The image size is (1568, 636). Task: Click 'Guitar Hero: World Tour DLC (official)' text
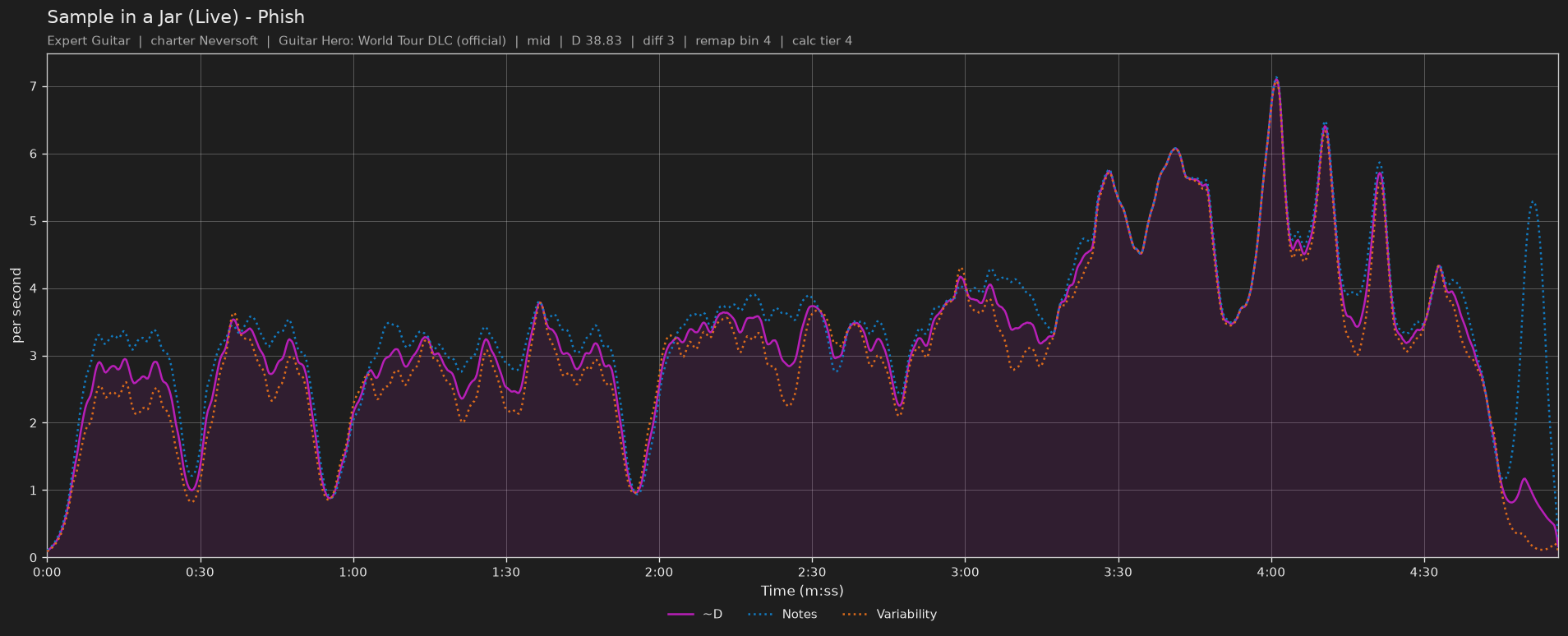(392, 41)
